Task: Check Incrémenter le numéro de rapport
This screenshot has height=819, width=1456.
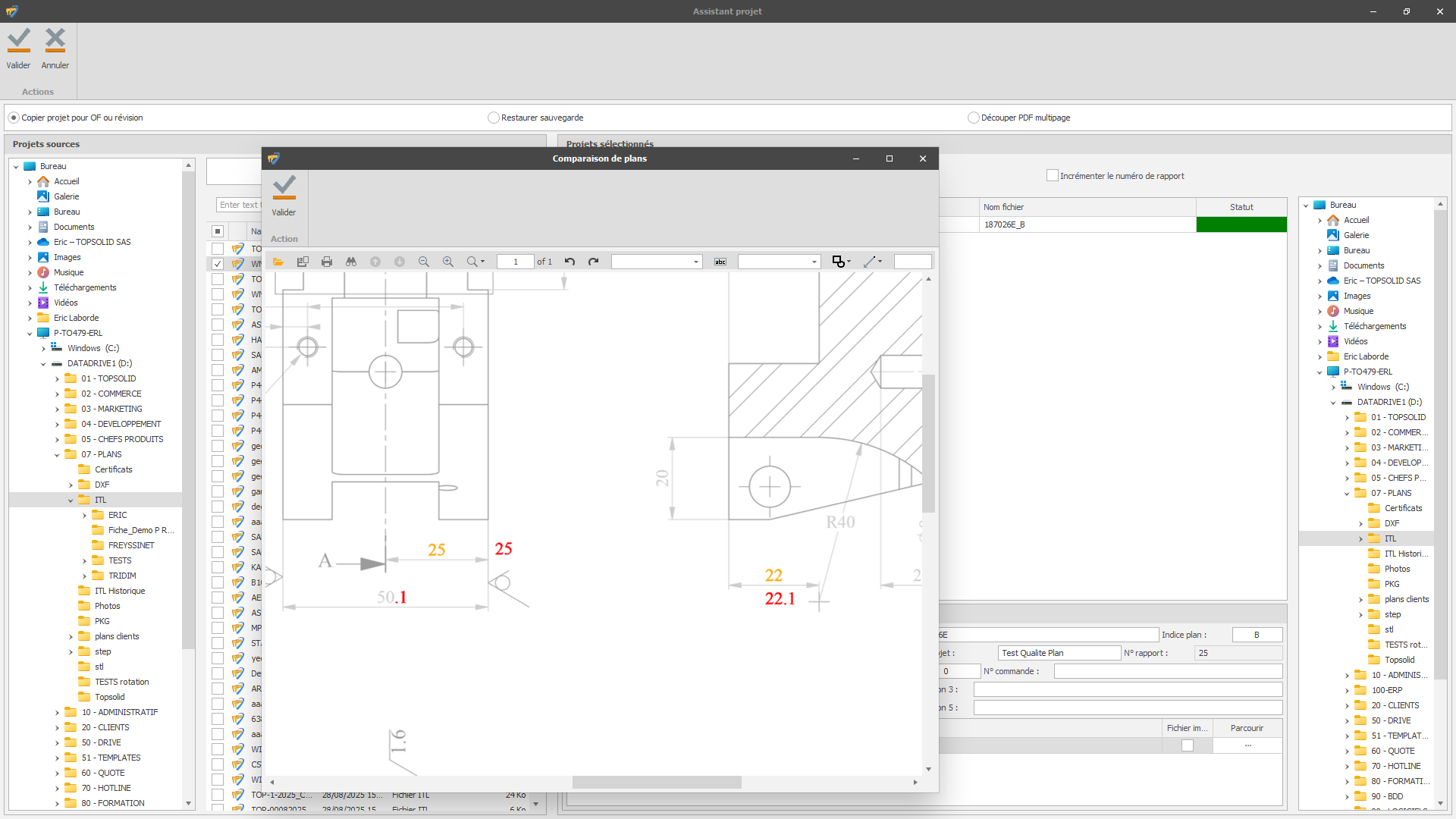Action: [1052, 175]
